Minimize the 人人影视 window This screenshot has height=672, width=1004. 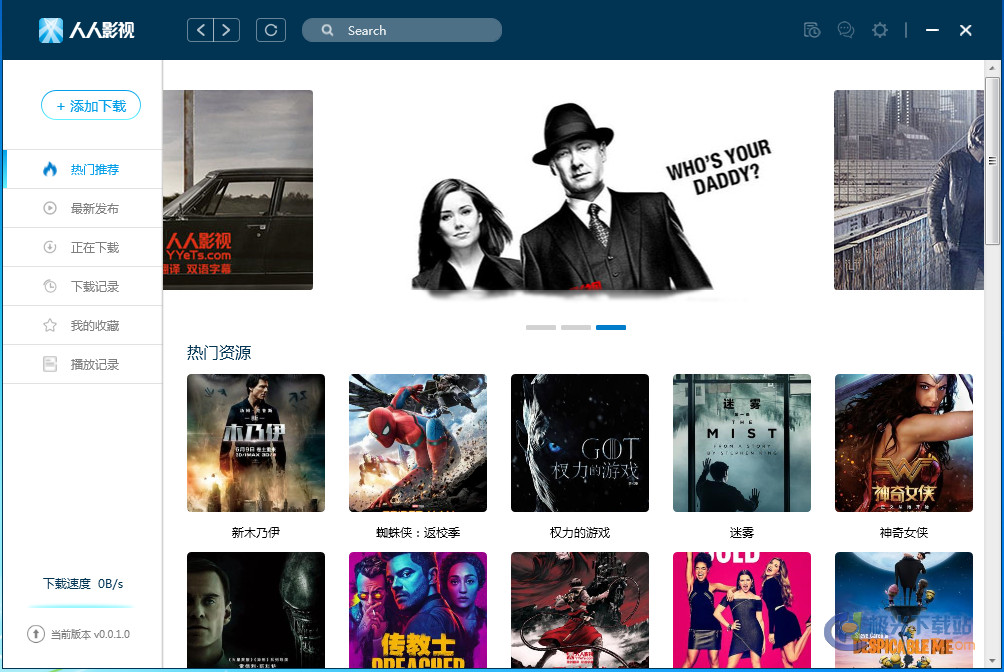tap(932, 30)
